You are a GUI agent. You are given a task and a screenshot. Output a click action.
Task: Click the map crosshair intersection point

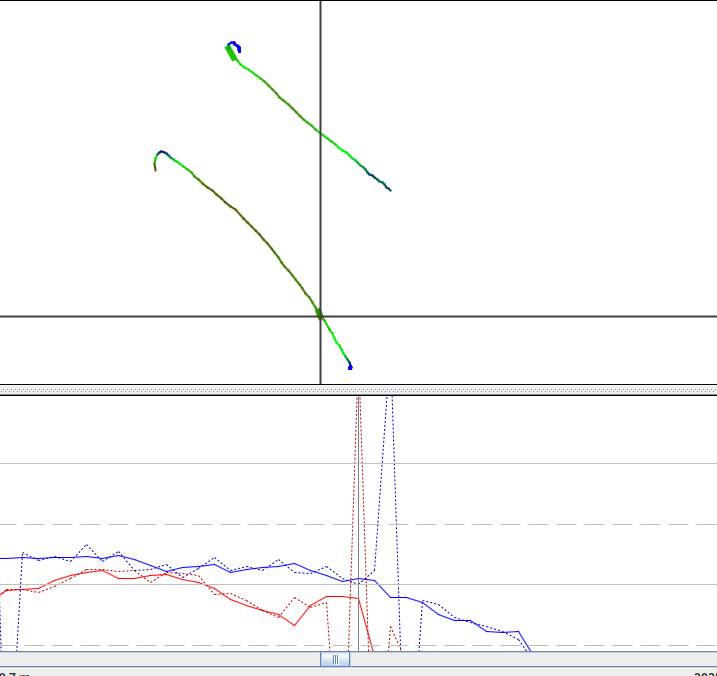tap(320, 316)
